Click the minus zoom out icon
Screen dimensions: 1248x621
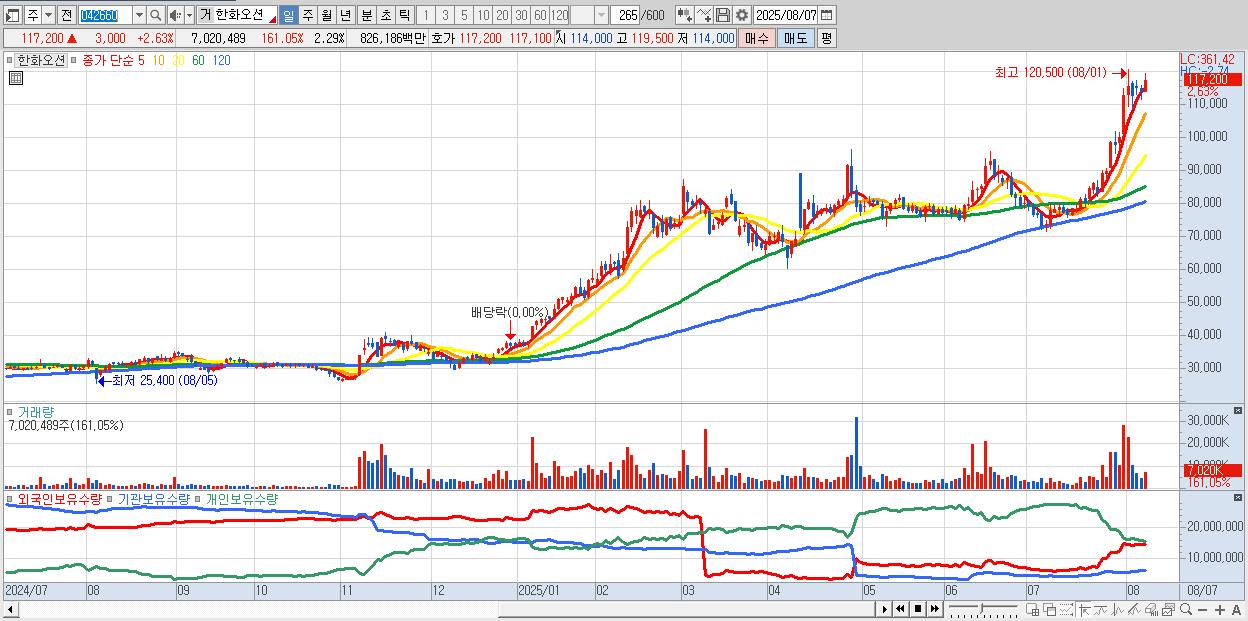(x=1202, y=610)
